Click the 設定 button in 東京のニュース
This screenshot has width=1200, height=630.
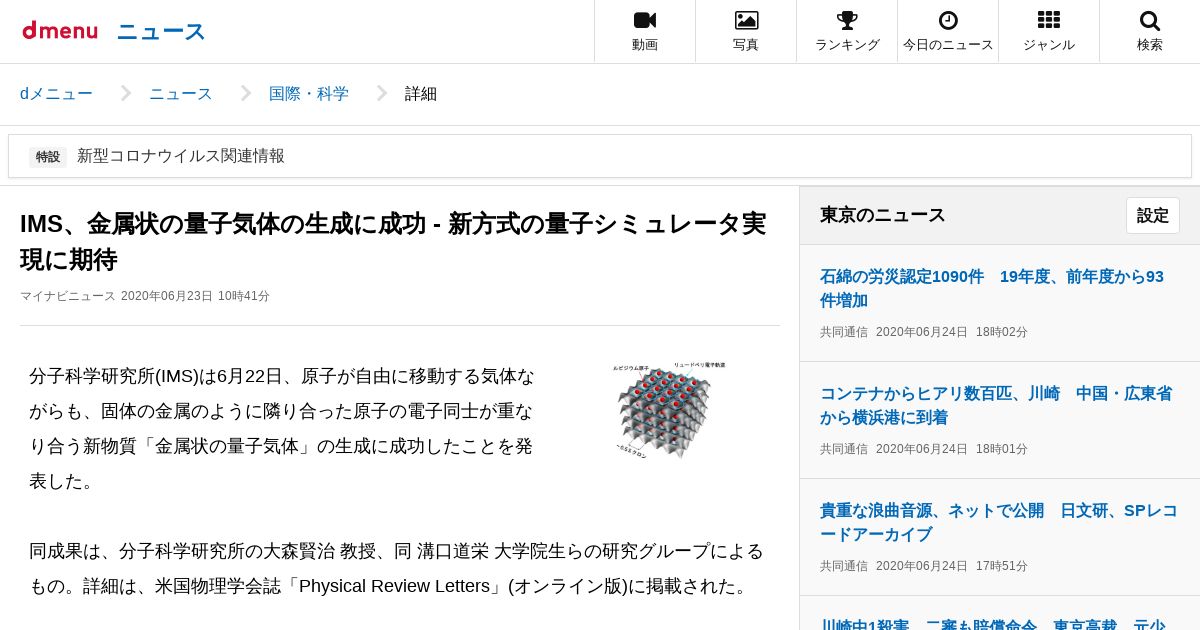pos(1153,215)
